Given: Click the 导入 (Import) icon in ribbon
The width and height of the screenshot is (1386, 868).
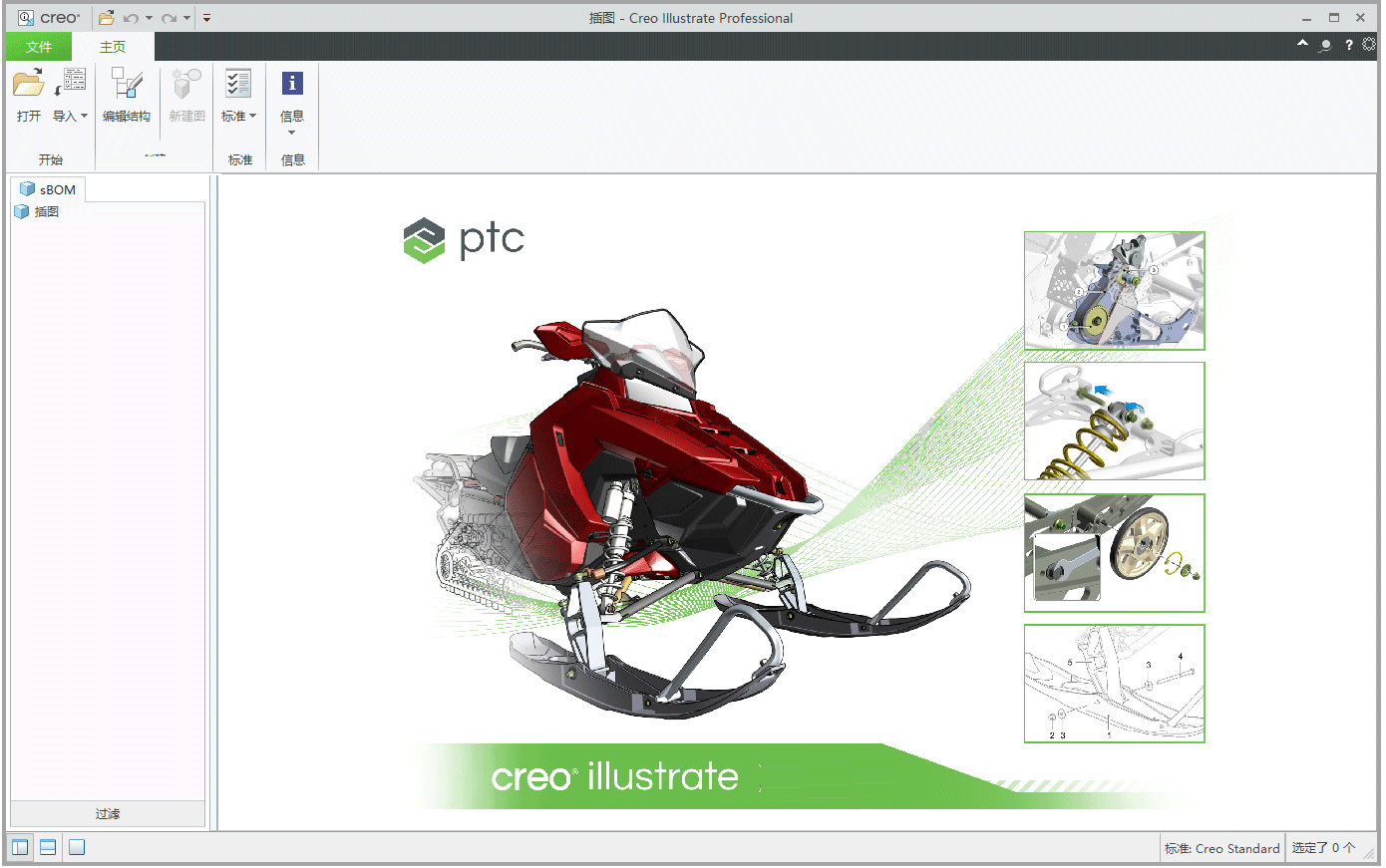Looking at the screenshot, I should coord(72,83).
